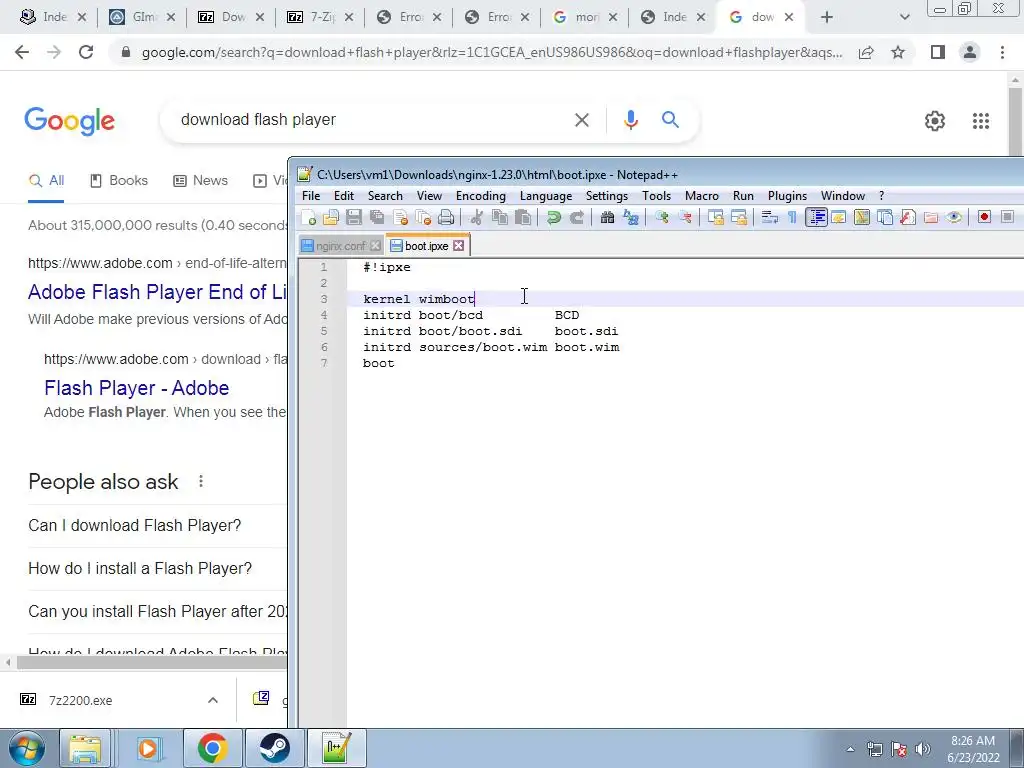Screen dimensions: 1024x768
Task: Open 'Adobe Flash Player End of Li' result
Action: pos(157,292)
